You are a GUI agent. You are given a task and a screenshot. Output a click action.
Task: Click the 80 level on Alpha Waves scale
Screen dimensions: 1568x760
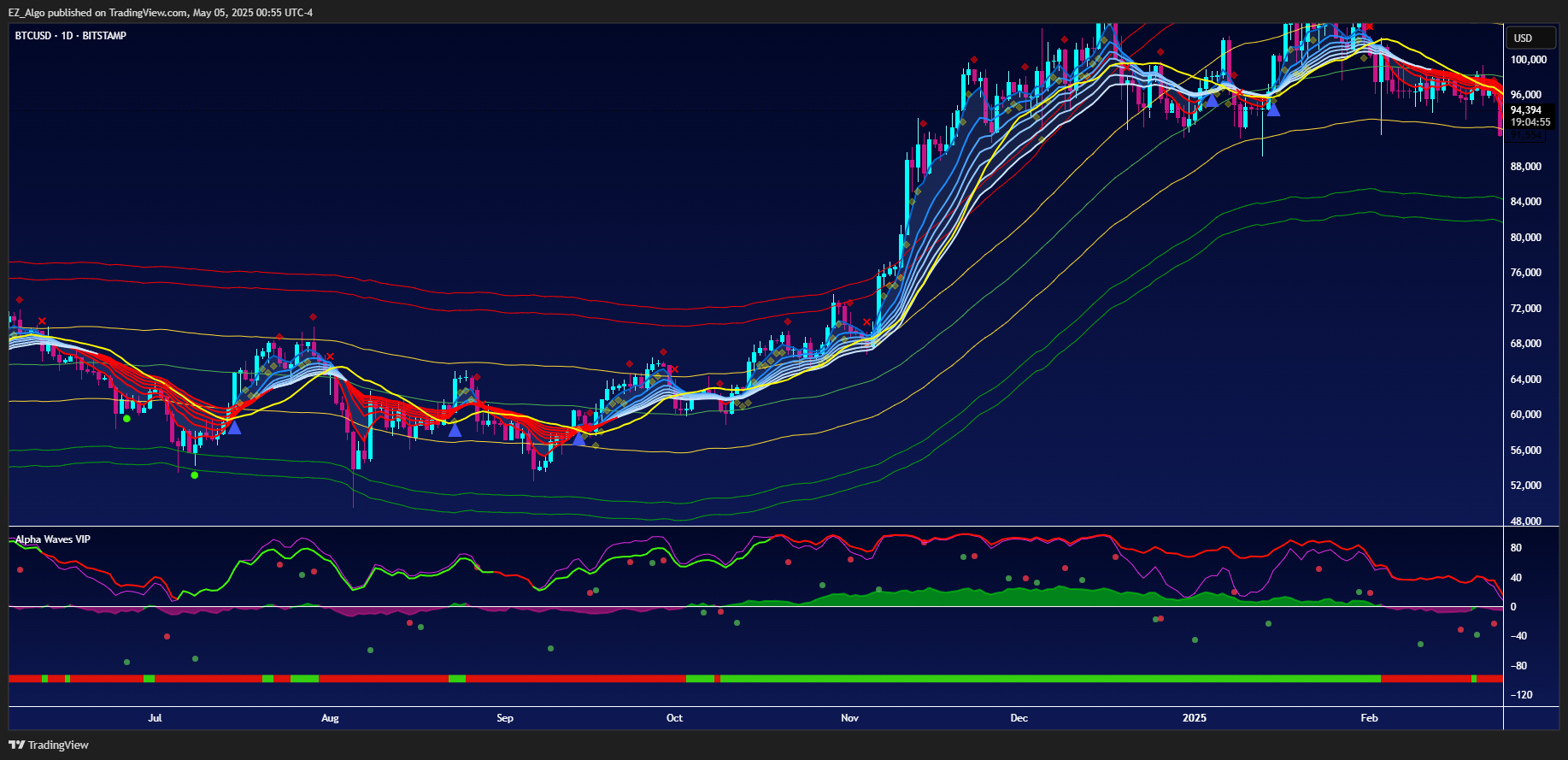(x=1516, y=548)
